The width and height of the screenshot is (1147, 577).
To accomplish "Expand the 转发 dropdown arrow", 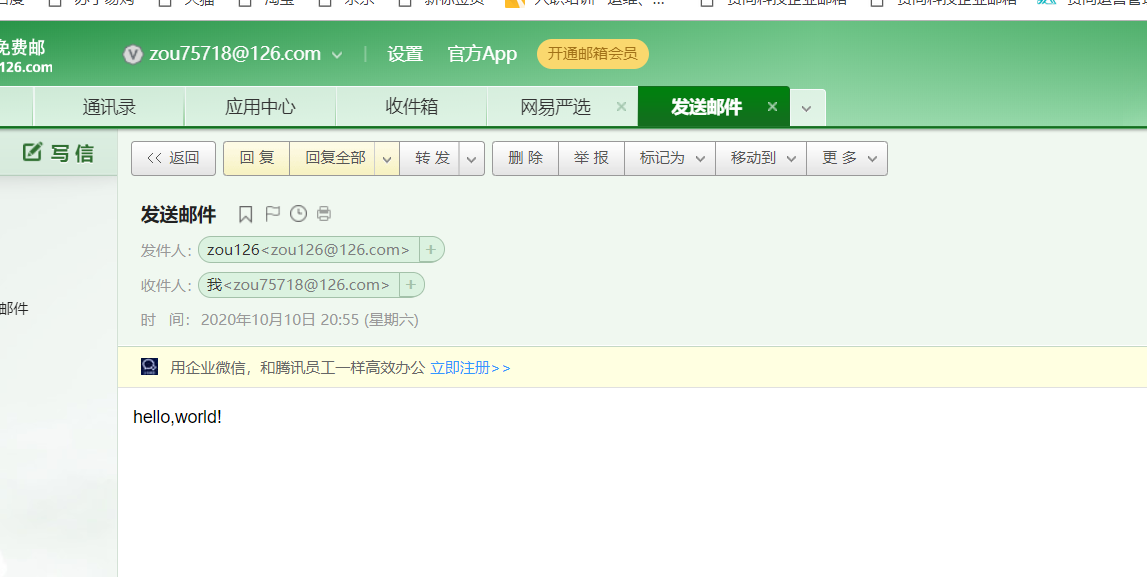I will click(x=472, y=159).
